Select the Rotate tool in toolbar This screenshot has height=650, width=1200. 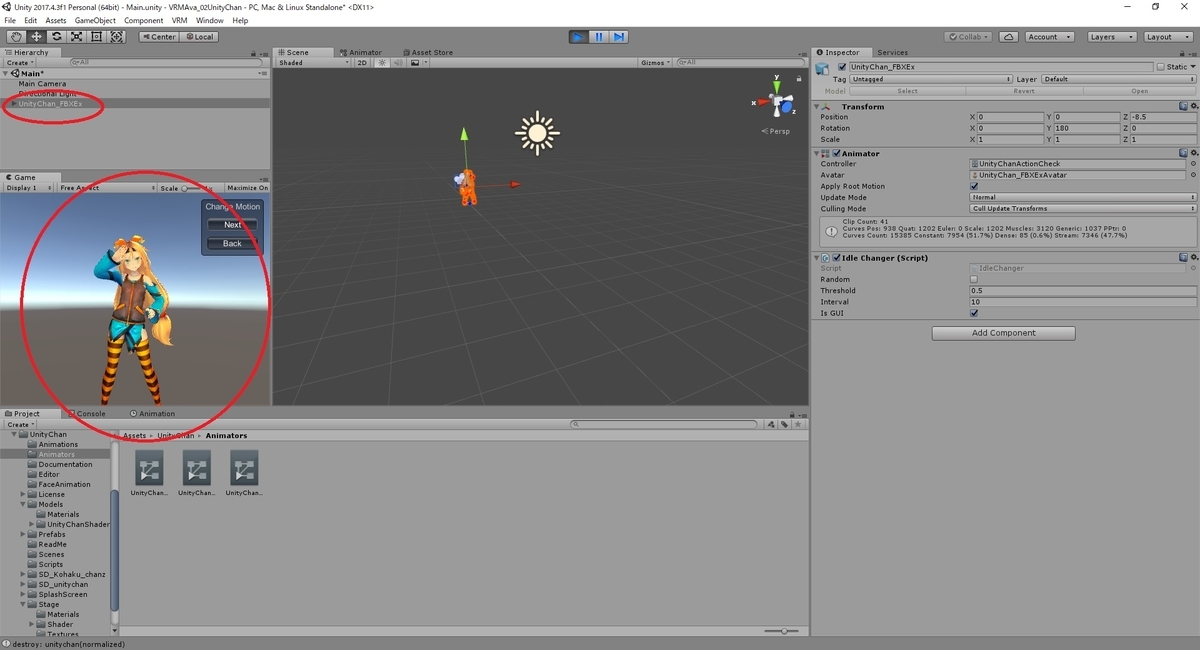point(56,37)
